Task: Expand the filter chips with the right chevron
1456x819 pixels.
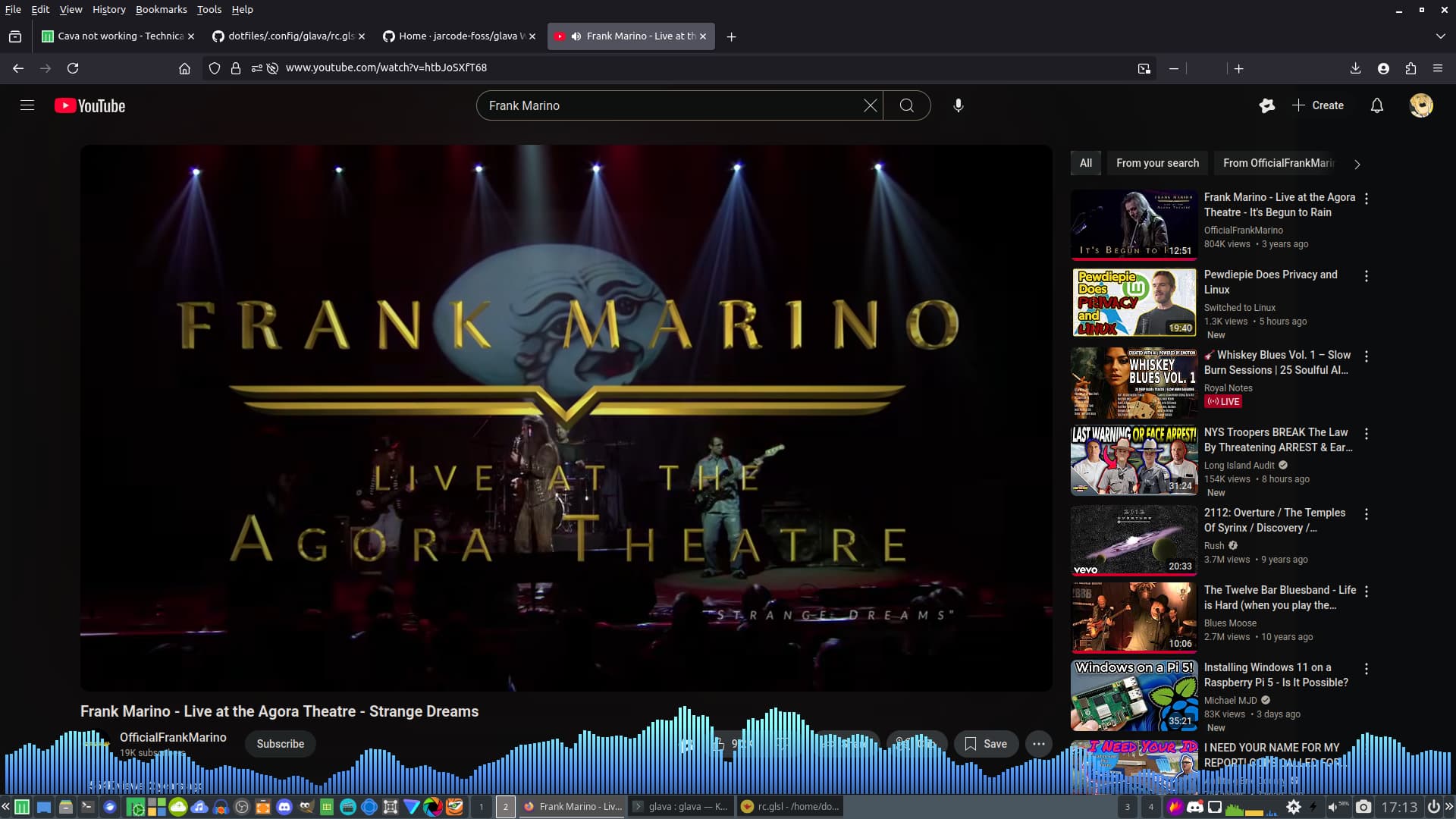Action: (1357, 164)
